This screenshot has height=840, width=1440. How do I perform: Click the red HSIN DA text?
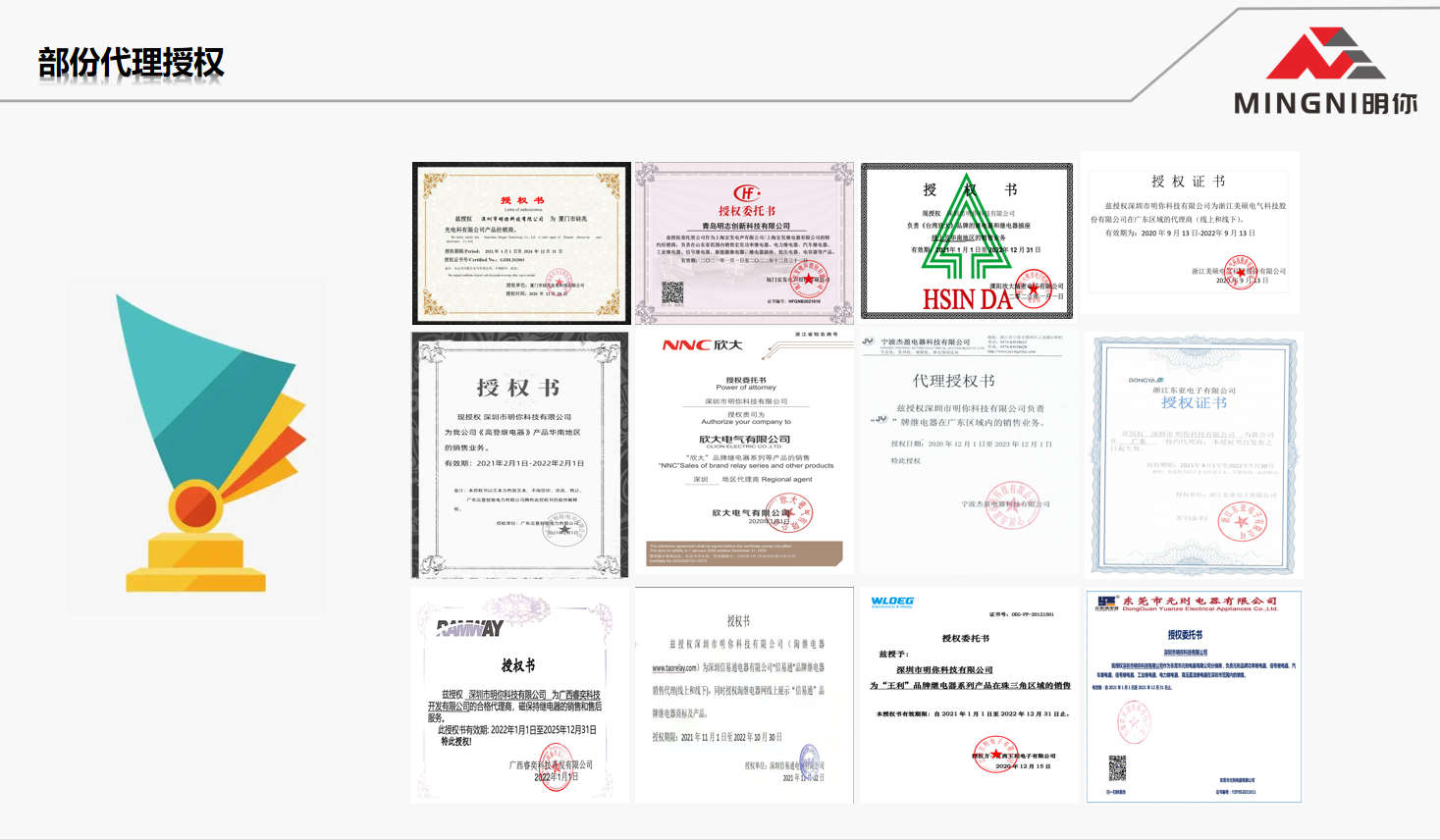967,299
